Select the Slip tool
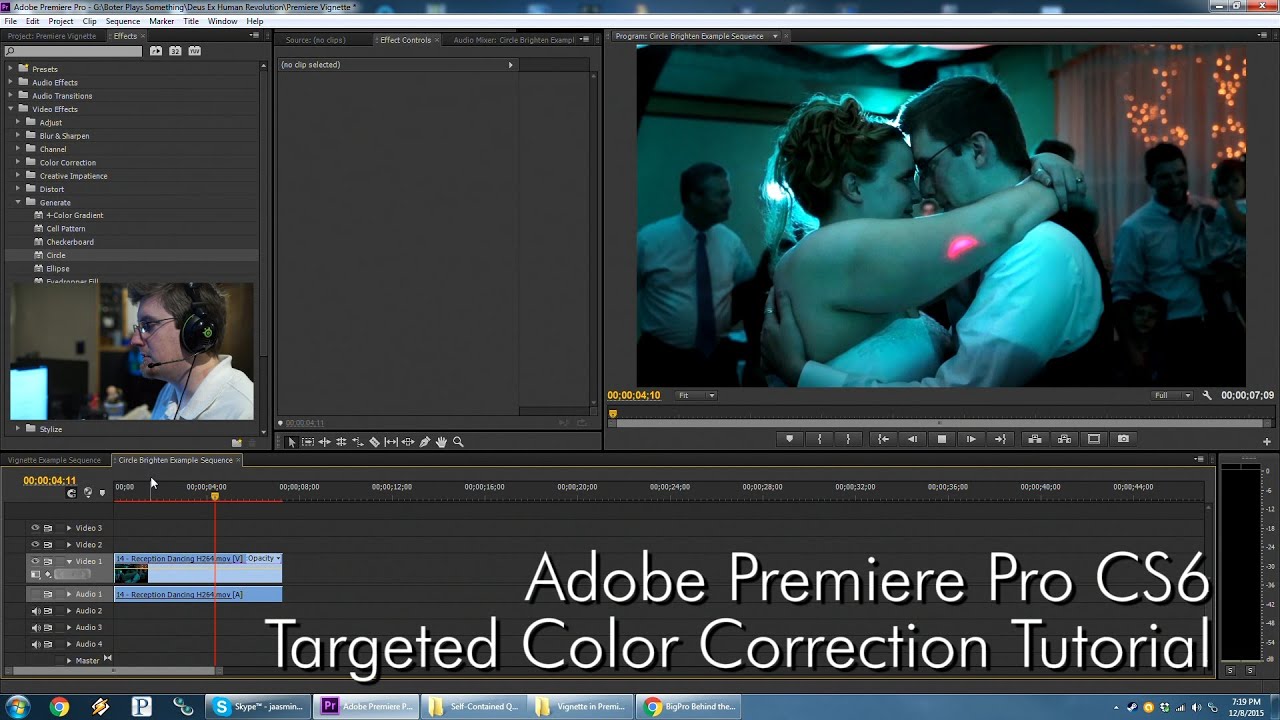Screen dimensions: 1280x720 pos(391,442)
